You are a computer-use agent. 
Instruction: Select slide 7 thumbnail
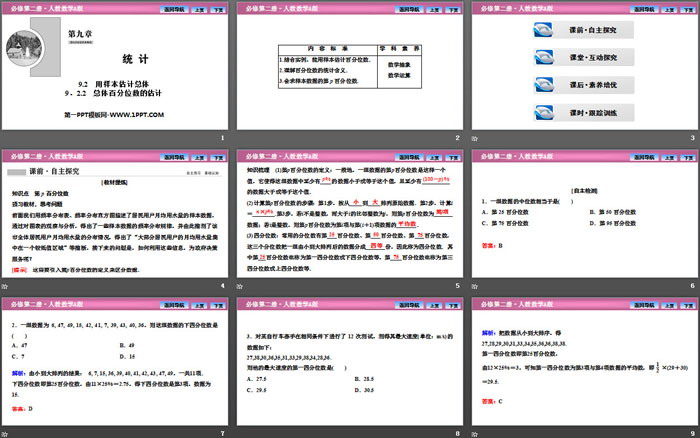[x=115, y=361]
